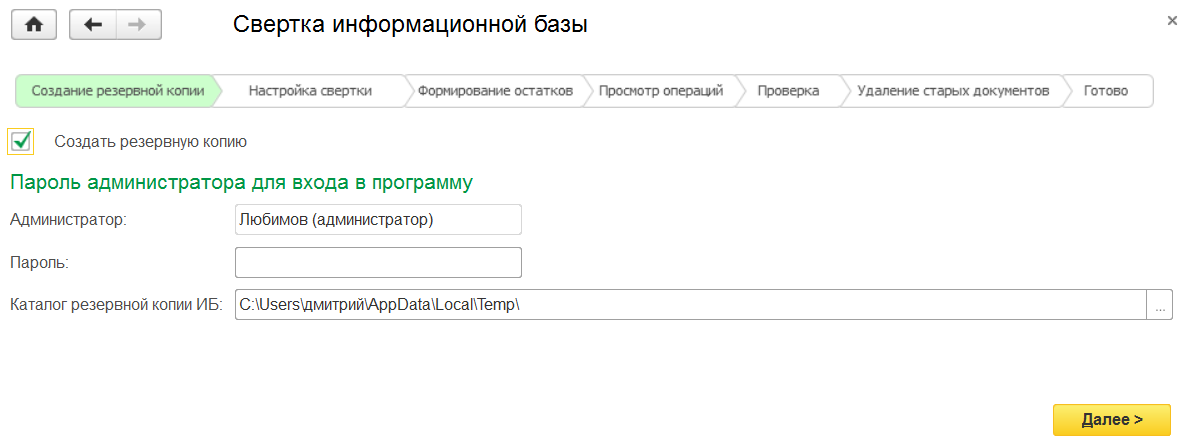Viewport: 1178px width, 441px height.
Task: Click the Каталог резервной копии ИБ path field
Action: [x=690, y=305]
